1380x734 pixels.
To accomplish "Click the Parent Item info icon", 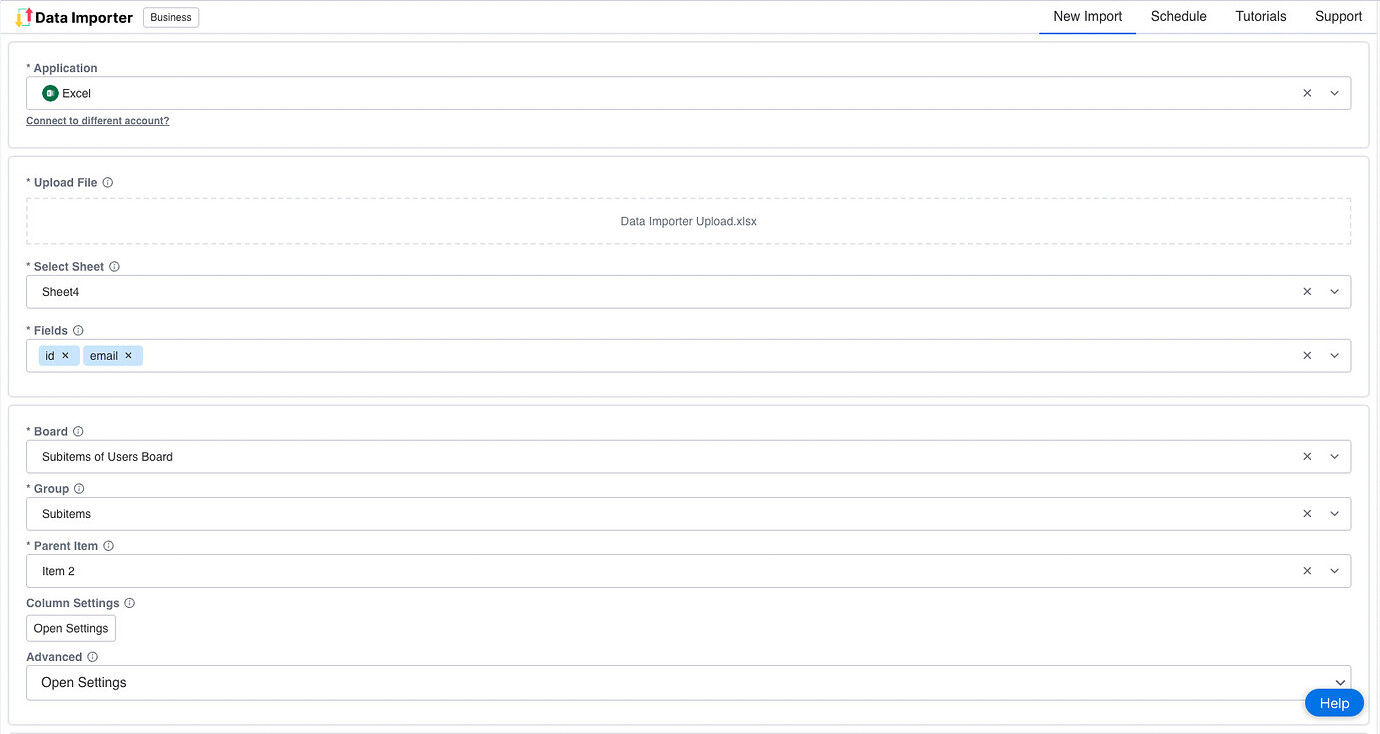I will point(108,545).
